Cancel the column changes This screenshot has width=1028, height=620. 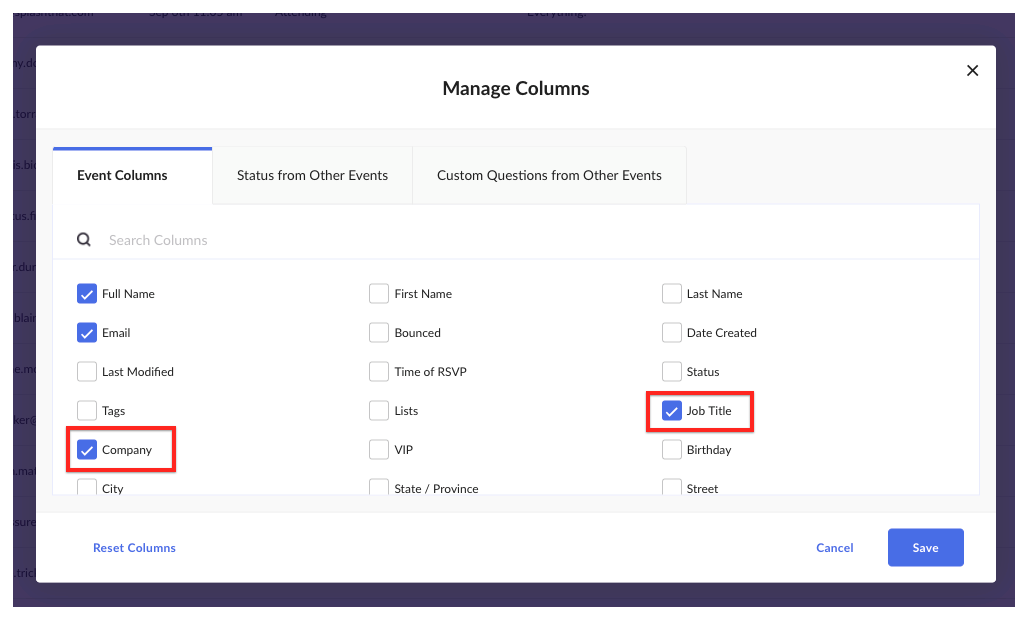[x=835, y=548]
